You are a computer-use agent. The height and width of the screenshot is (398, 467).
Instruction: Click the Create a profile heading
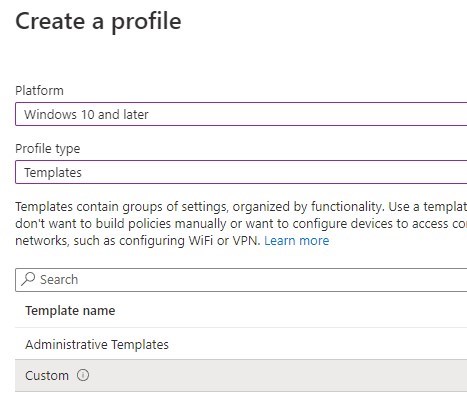[x=98, y=22]
